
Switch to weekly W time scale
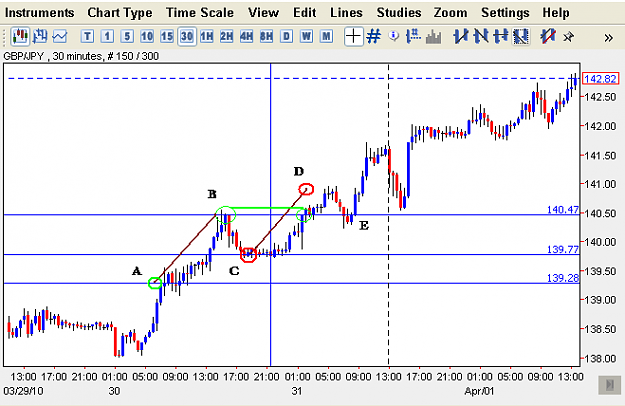pos(306,37)
